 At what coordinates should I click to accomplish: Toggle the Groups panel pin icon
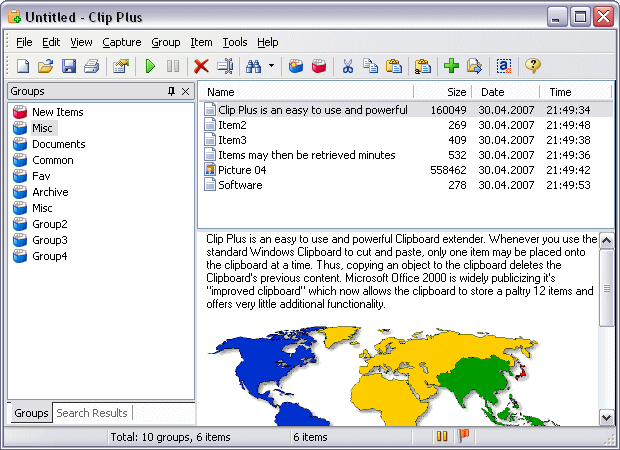click(171, 92)
